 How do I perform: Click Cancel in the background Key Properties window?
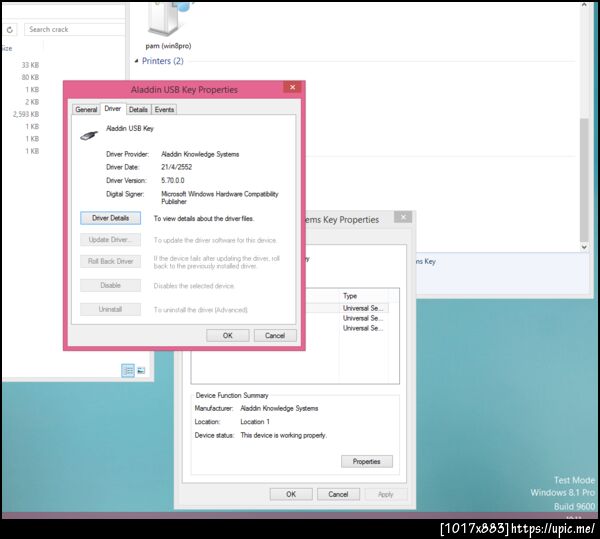pyautogui.click(x=338, y=494)
